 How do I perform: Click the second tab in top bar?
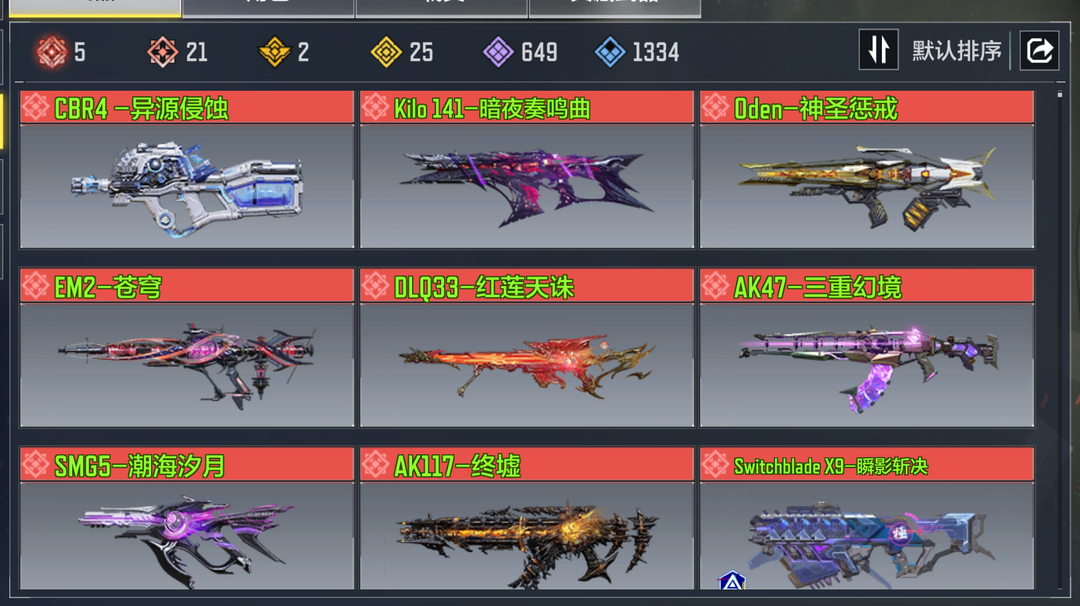pyautogui.click(x=269, y=8)
